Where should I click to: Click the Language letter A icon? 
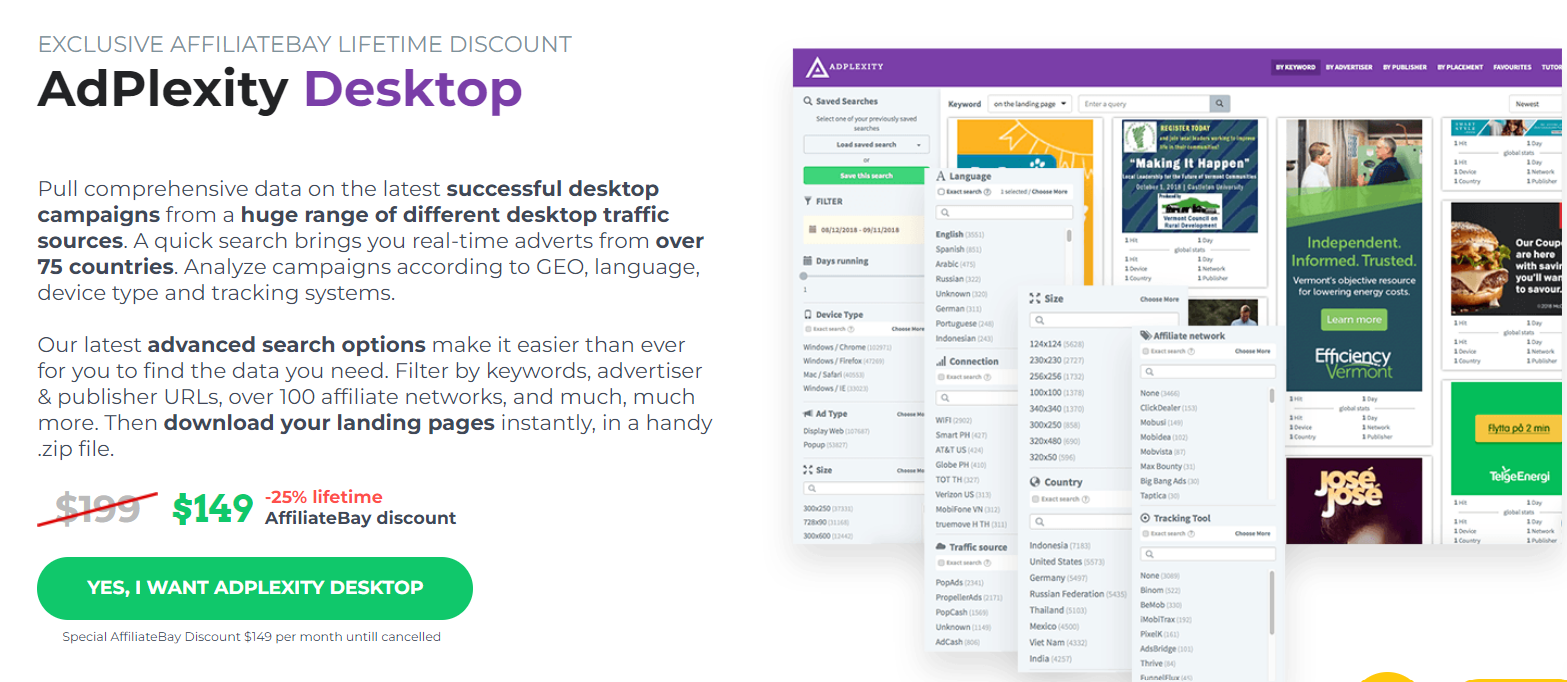941,176
